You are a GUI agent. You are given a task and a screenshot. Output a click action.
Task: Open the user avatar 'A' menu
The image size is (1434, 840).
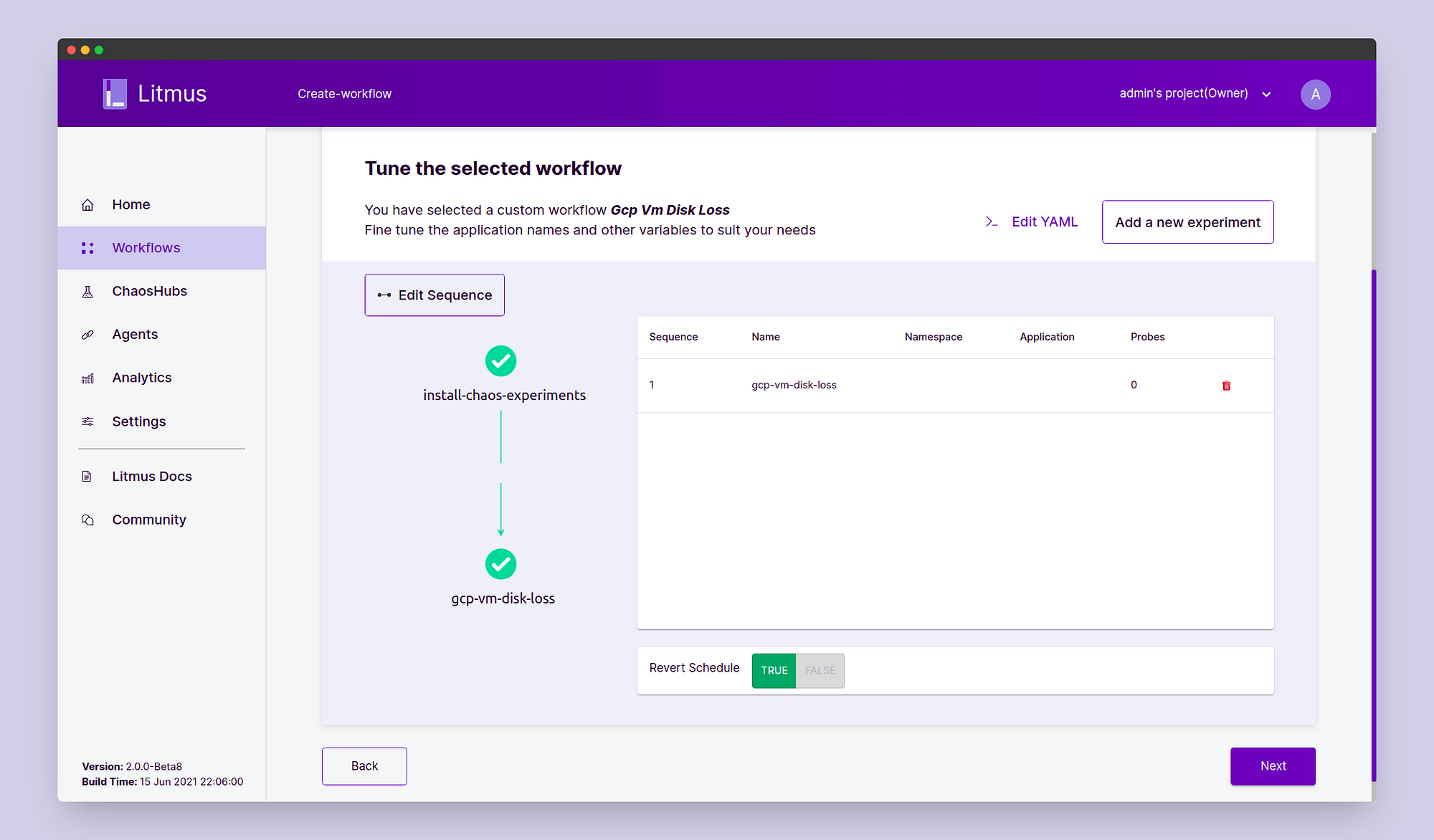point(1316,94)
